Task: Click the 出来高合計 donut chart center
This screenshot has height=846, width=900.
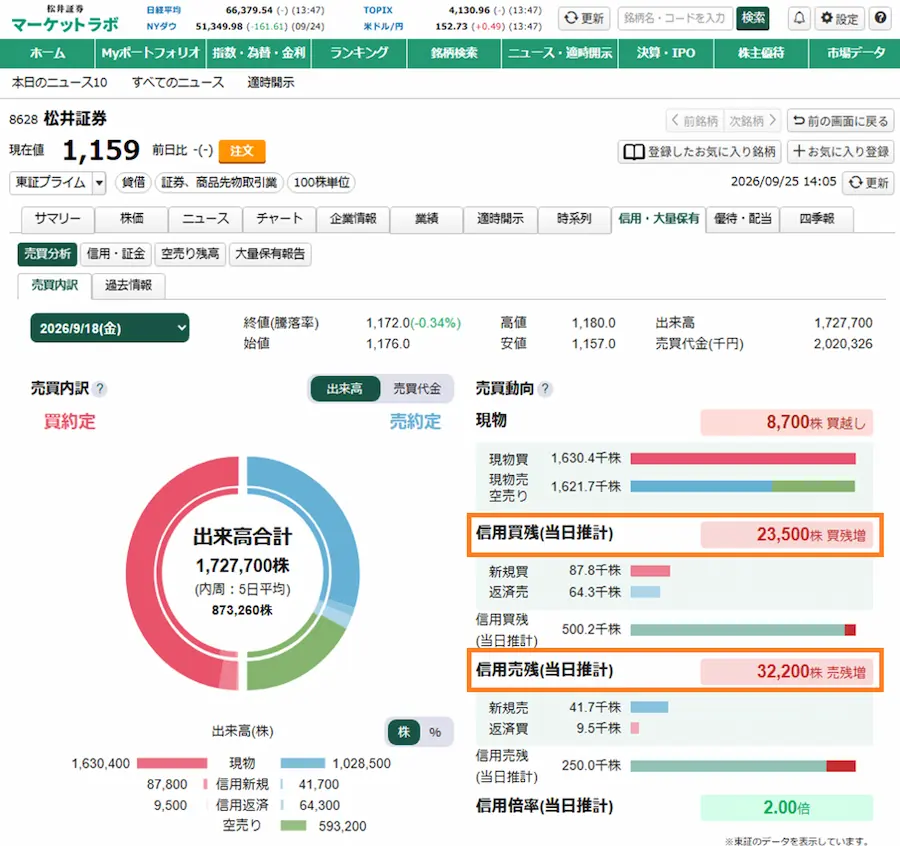Action: coord(242,573)
